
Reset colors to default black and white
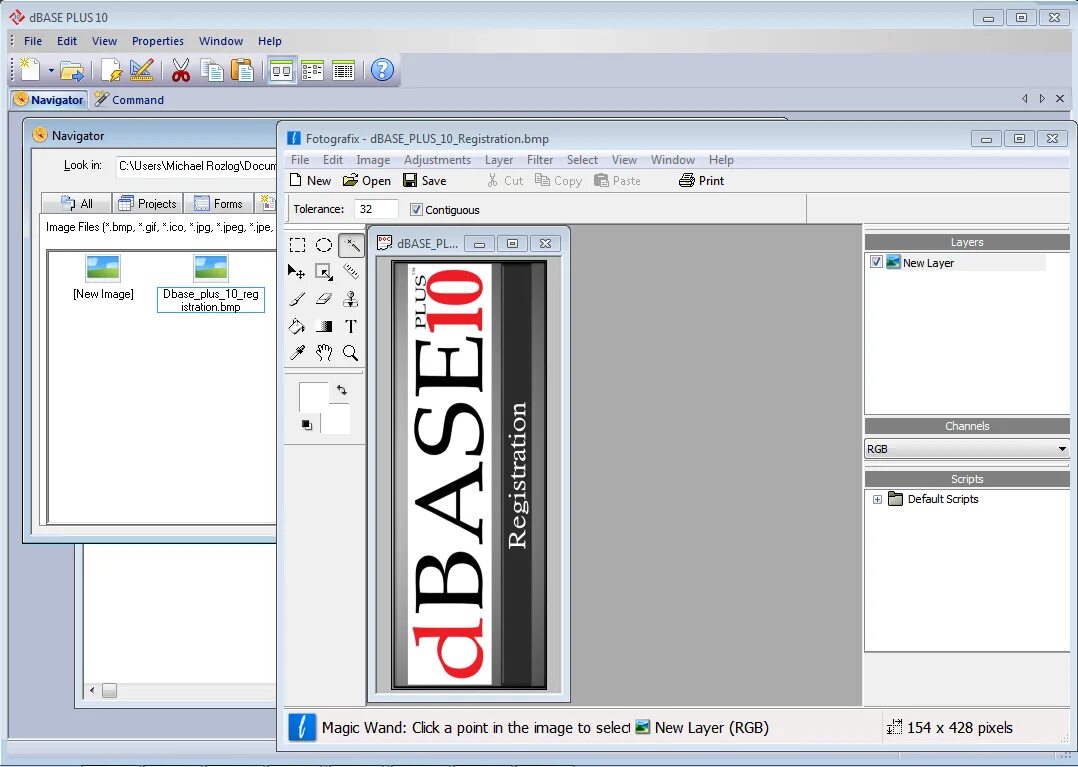point(307,425)
